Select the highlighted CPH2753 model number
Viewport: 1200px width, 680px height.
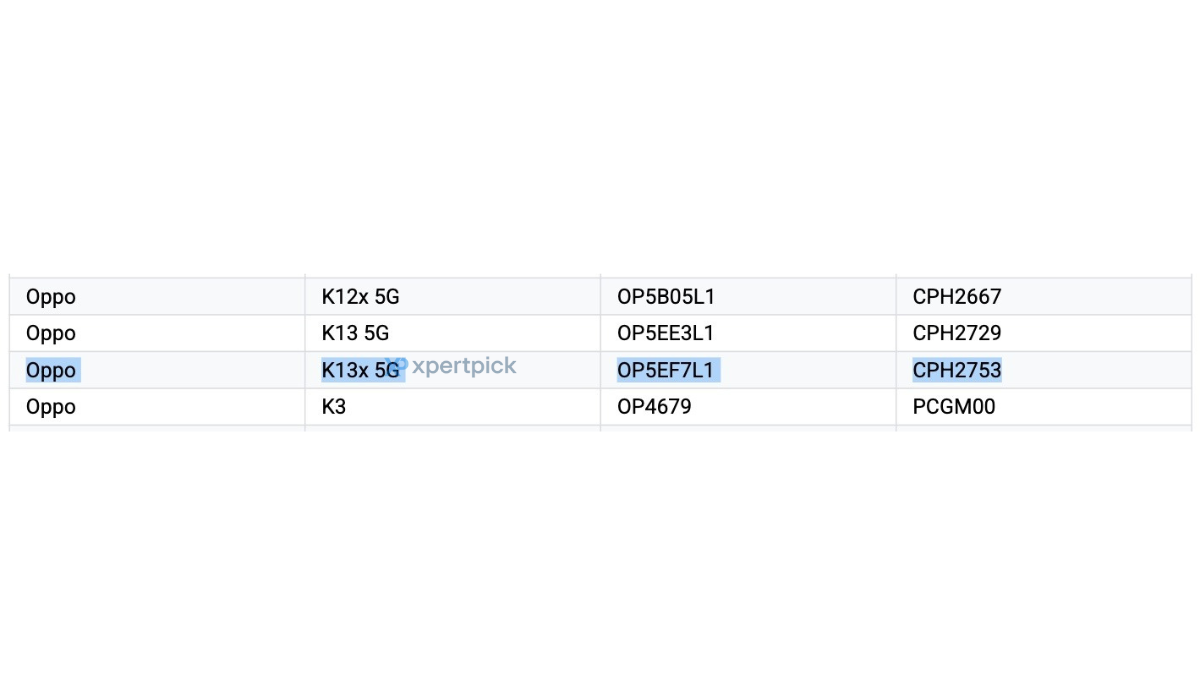point(957,371)
